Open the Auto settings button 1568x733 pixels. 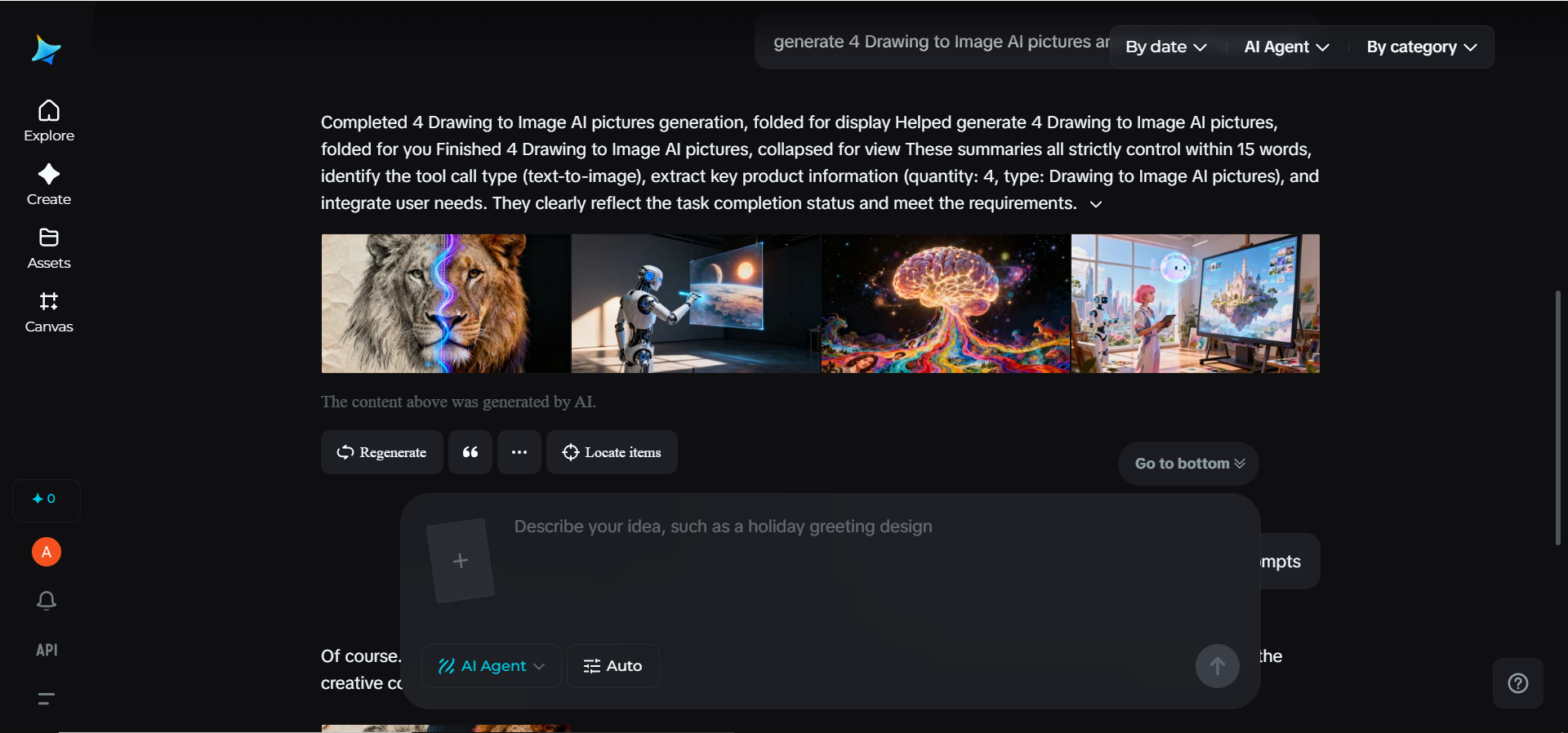point(613,666)
